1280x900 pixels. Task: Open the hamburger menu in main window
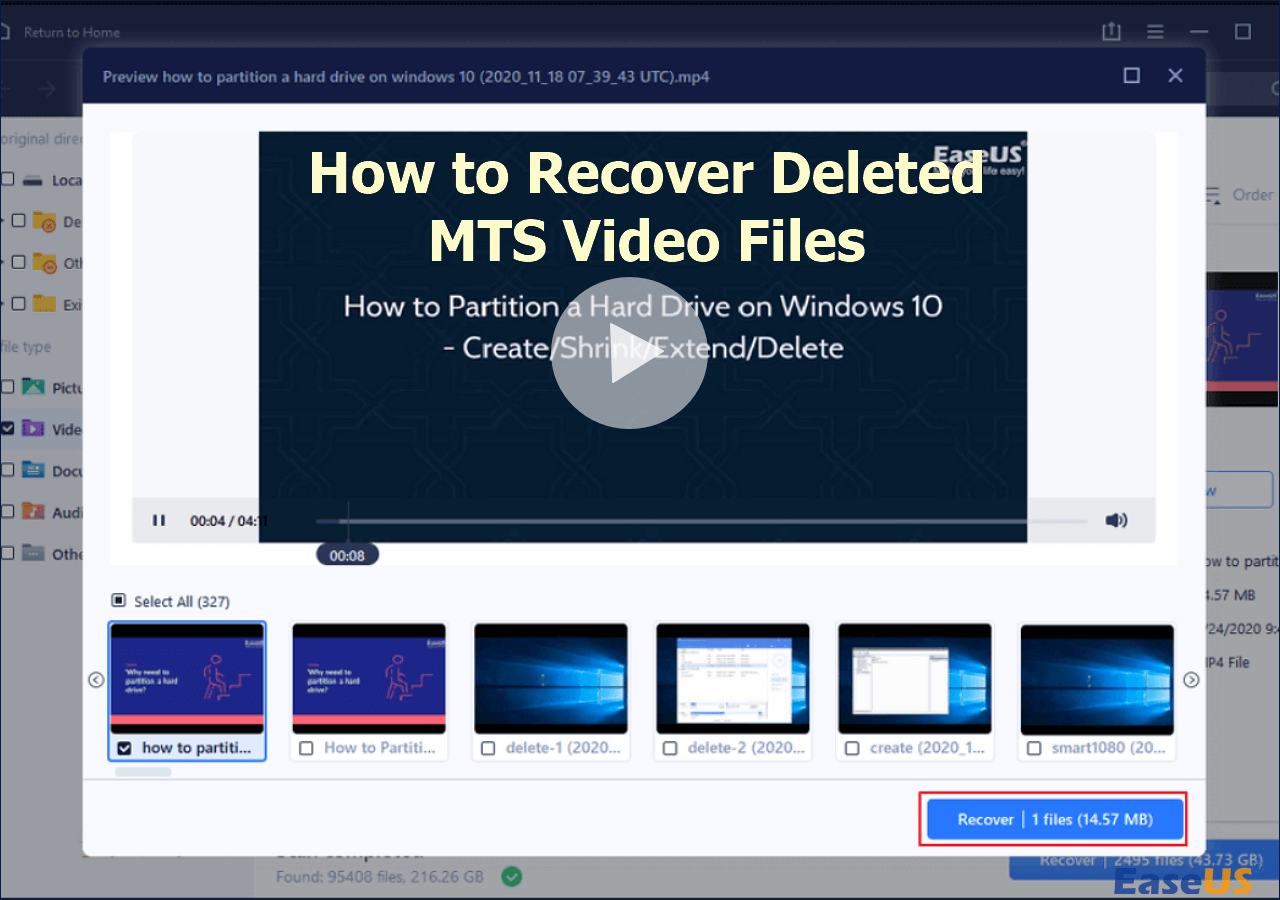(1154, 32)
